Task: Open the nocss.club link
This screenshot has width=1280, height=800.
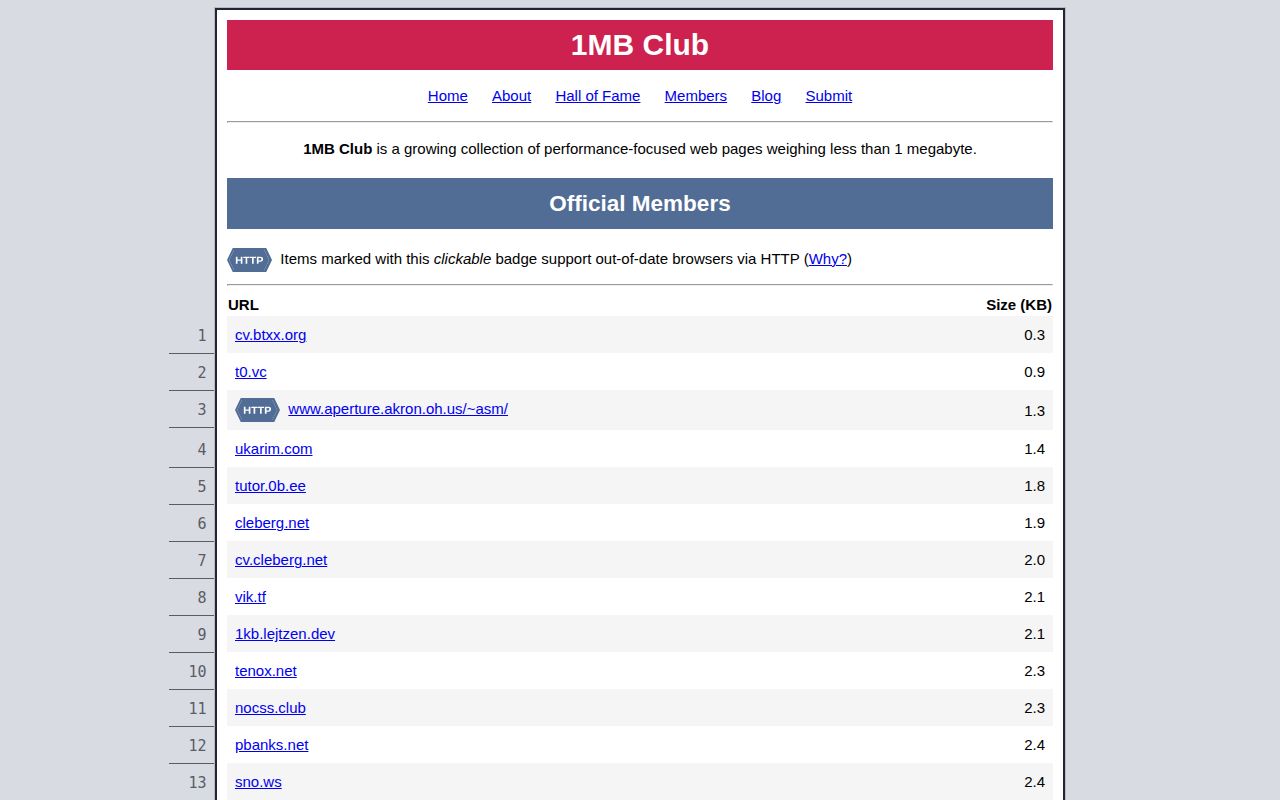Action: click(x=269, y=708)
